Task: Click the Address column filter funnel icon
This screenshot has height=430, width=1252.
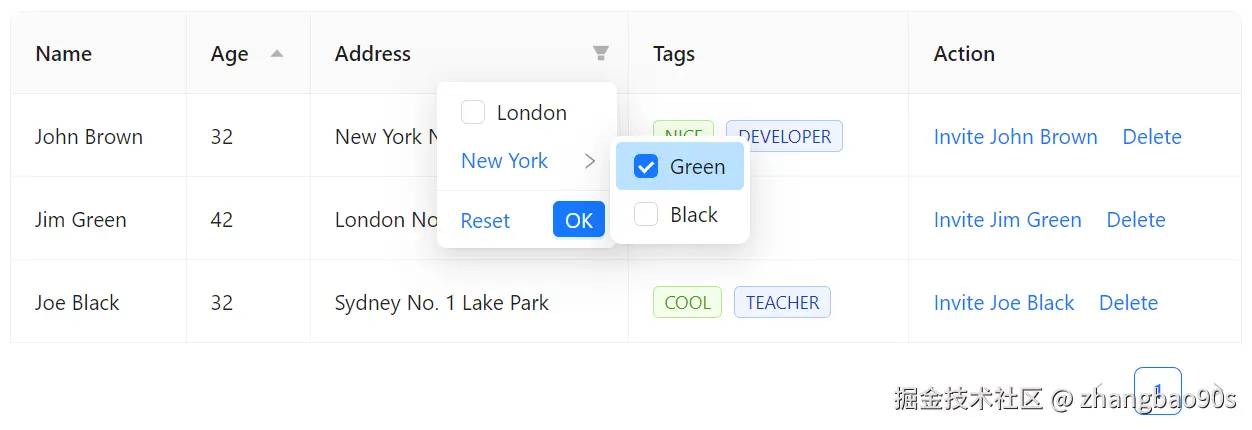Action: pos(600,53)
